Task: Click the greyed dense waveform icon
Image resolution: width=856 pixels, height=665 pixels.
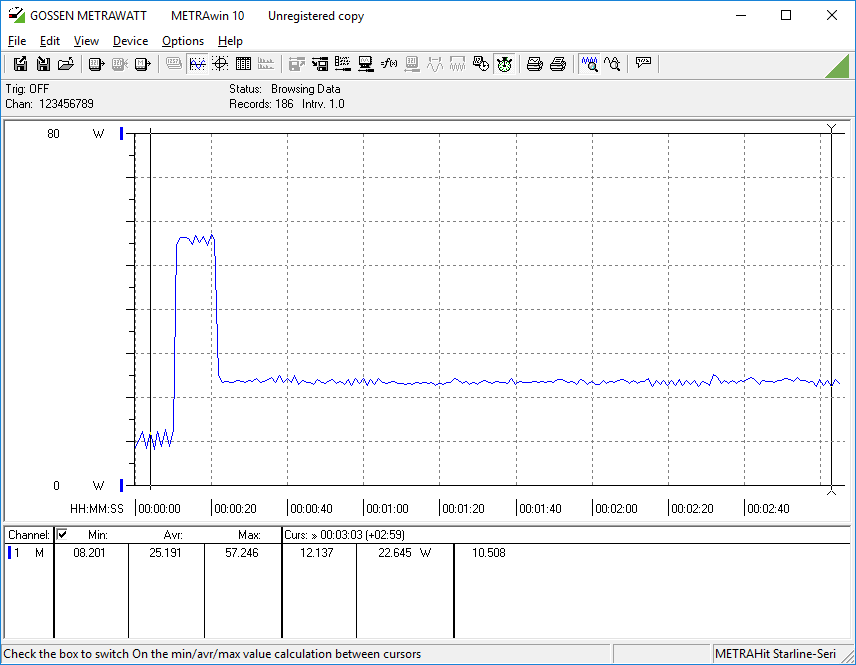Action: 457,64
